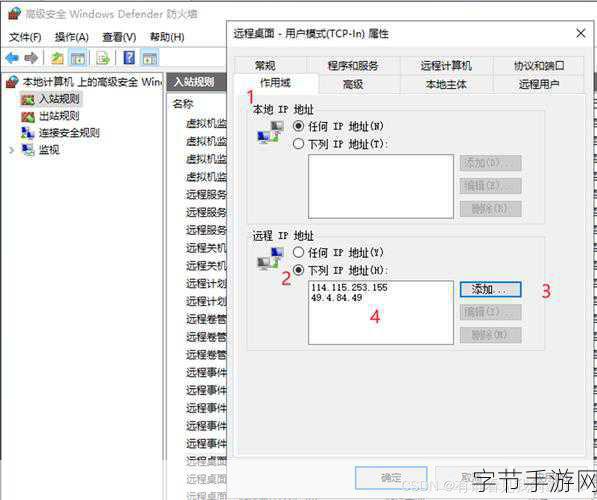Select 出站规则 in the tree
Viewport: 597px width, 500px height.
coord(59,116)
